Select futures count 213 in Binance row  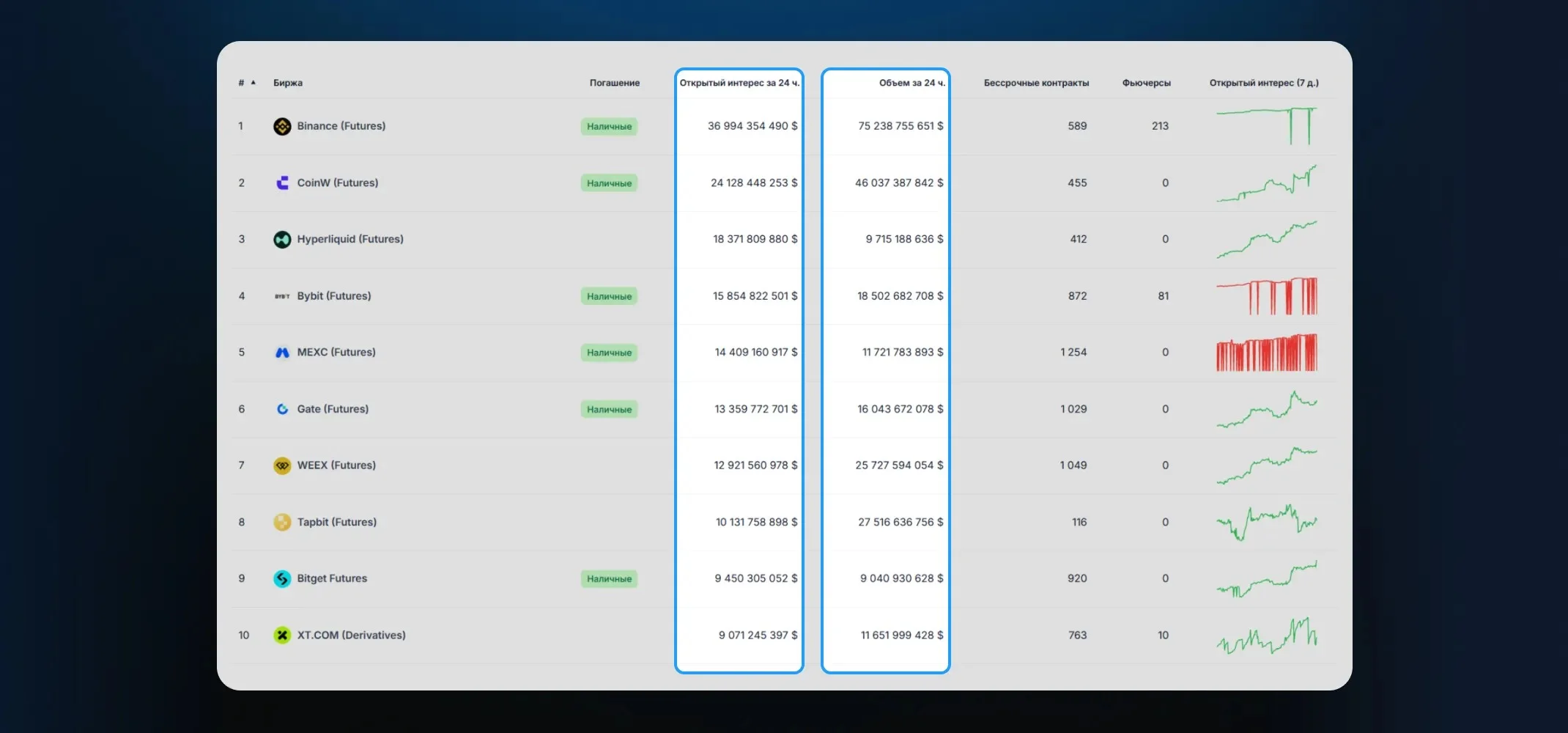[x=1160, y=126]
